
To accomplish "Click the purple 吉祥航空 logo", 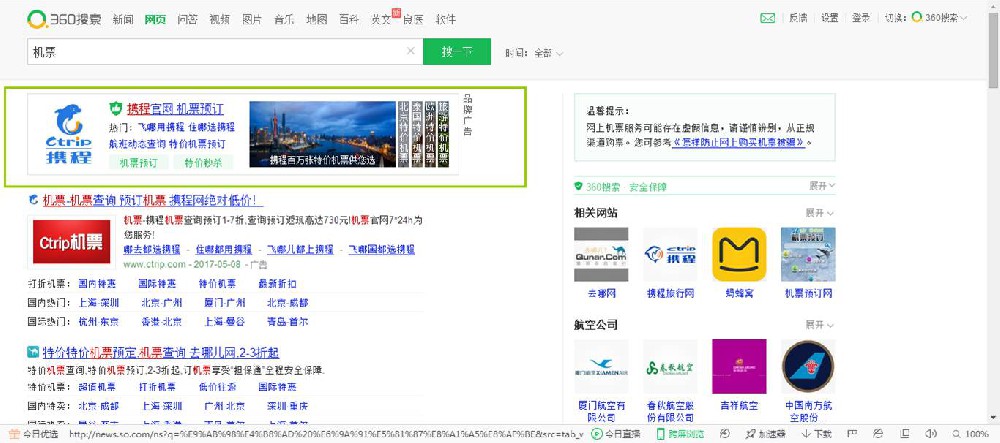I will (x=739, y=367).
